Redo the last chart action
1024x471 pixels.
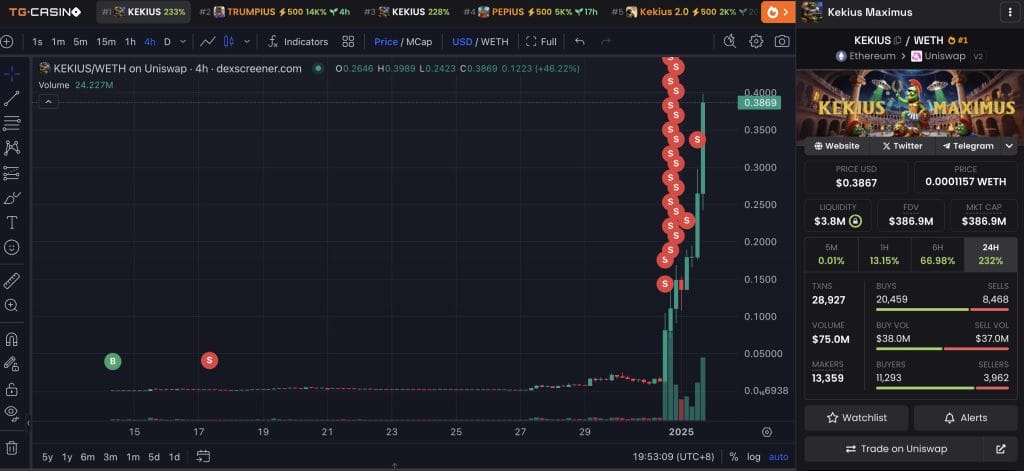605,42
